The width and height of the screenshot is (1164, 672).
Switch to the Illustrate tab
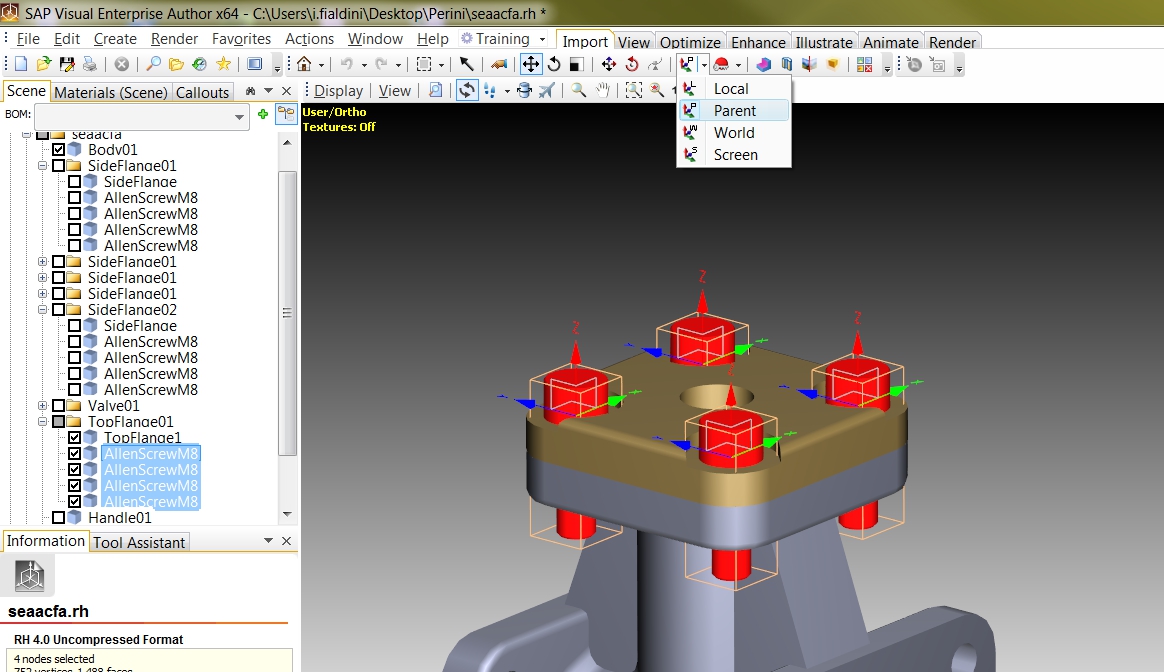[x=824, y=42]
